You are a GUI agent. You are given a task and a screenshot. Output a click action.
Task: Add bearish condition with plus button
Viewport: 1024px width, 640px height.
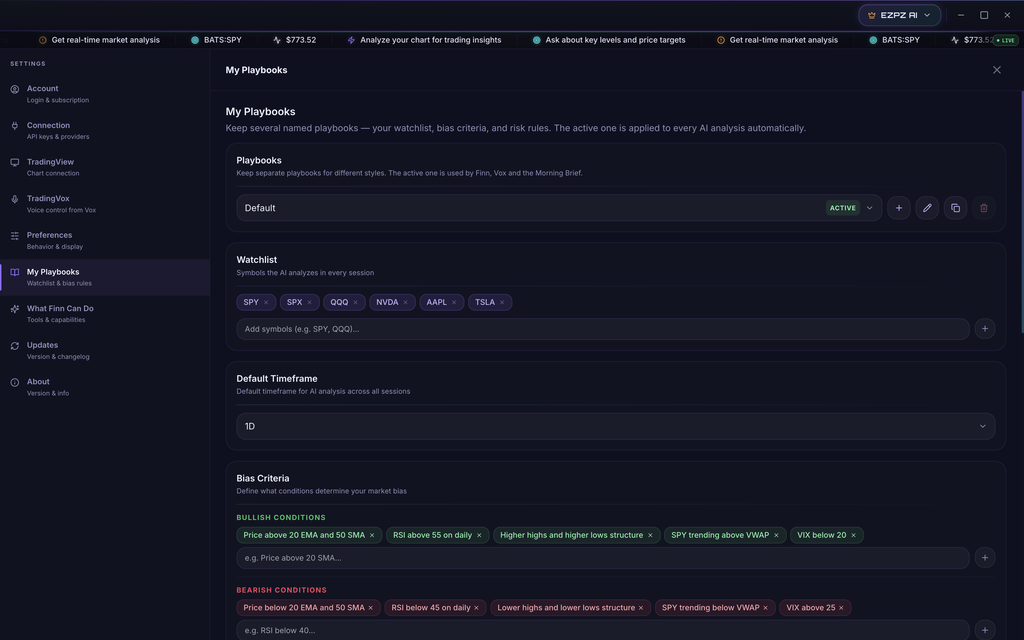click(x=985, y=630)
